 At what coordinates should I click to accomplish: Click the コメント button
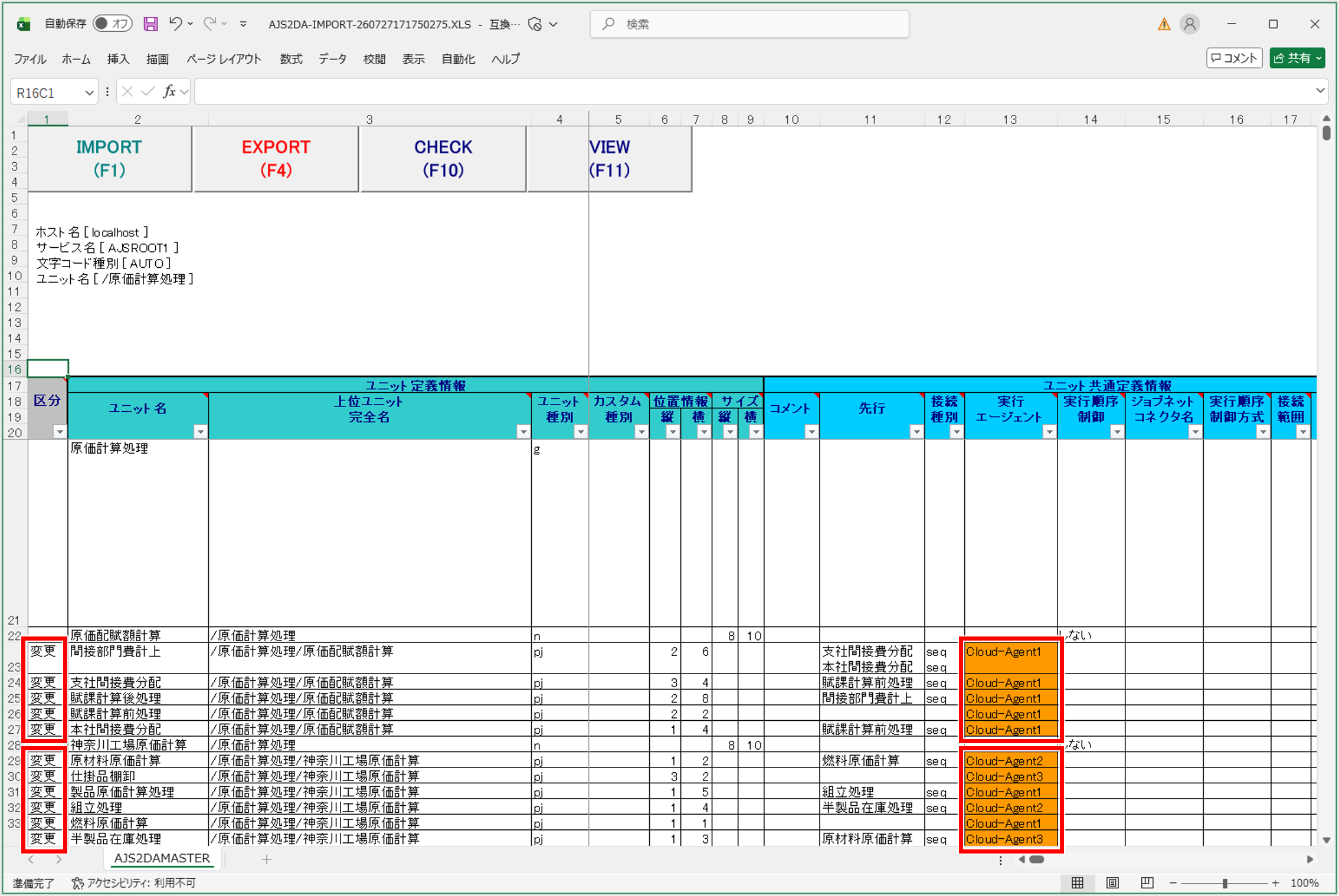pyautogui.click(x=1234, y=58)
